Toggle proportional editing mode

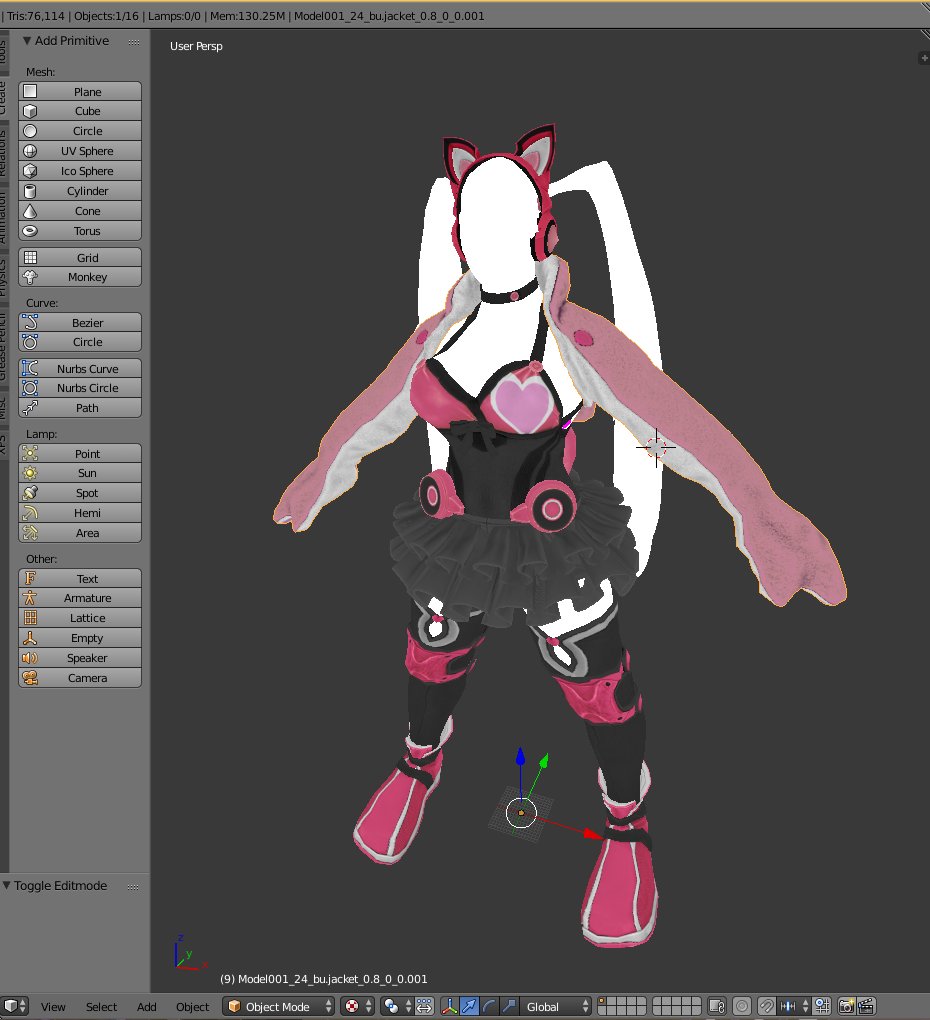point(742,1006)
